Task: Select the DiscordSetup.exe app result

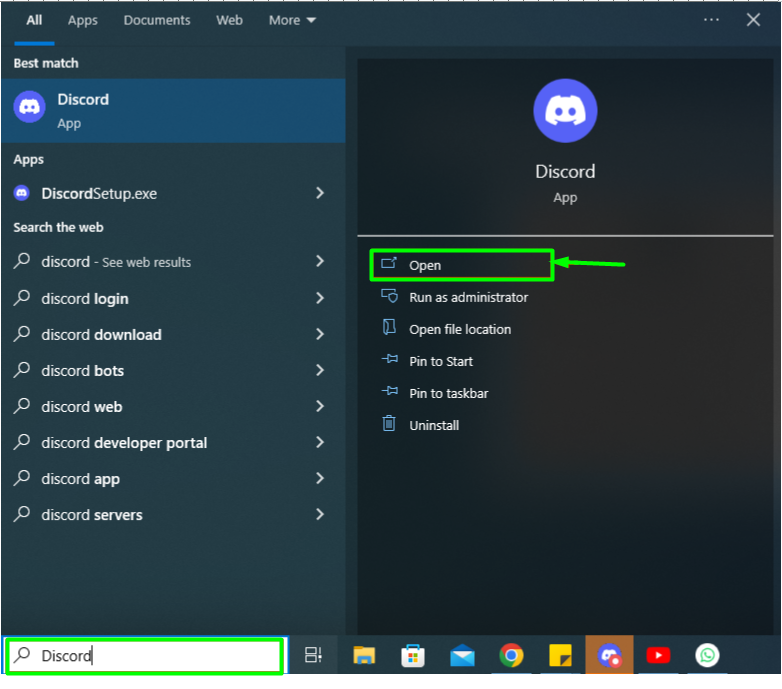Action: click(173, 193)
